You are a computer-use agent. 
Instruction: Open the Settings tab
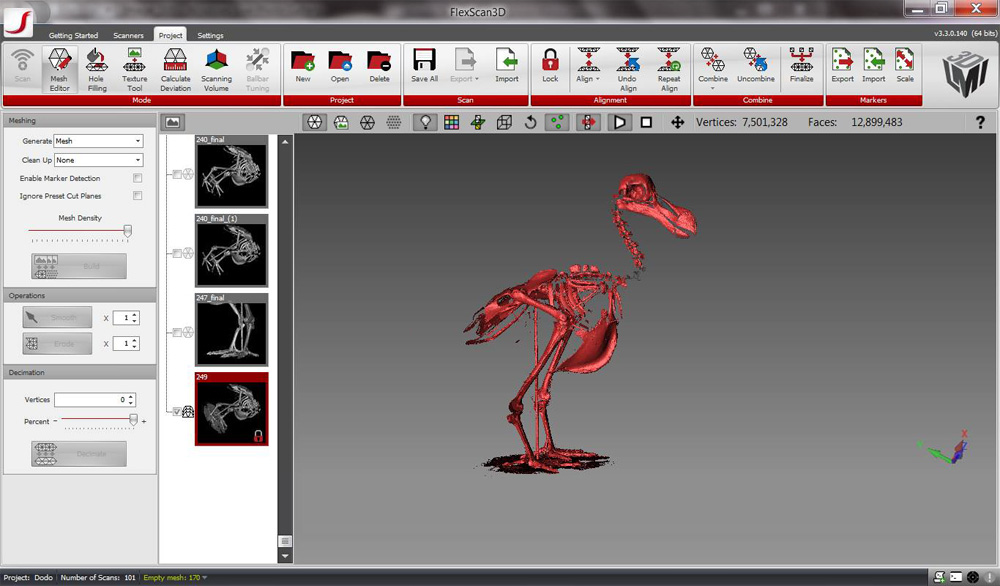(x=210, y=36)
